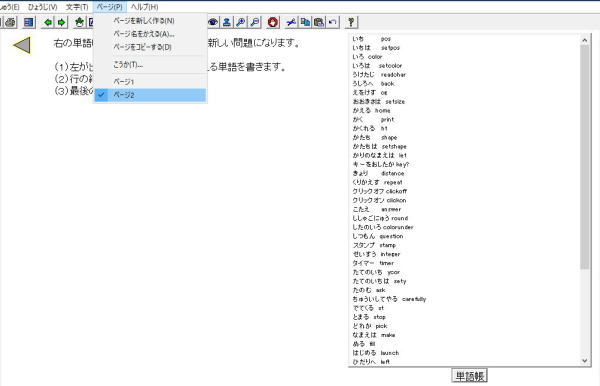600x386 pixels.
Task: Click the green right arrow next page icon
Action: click(x=61, y=23)
